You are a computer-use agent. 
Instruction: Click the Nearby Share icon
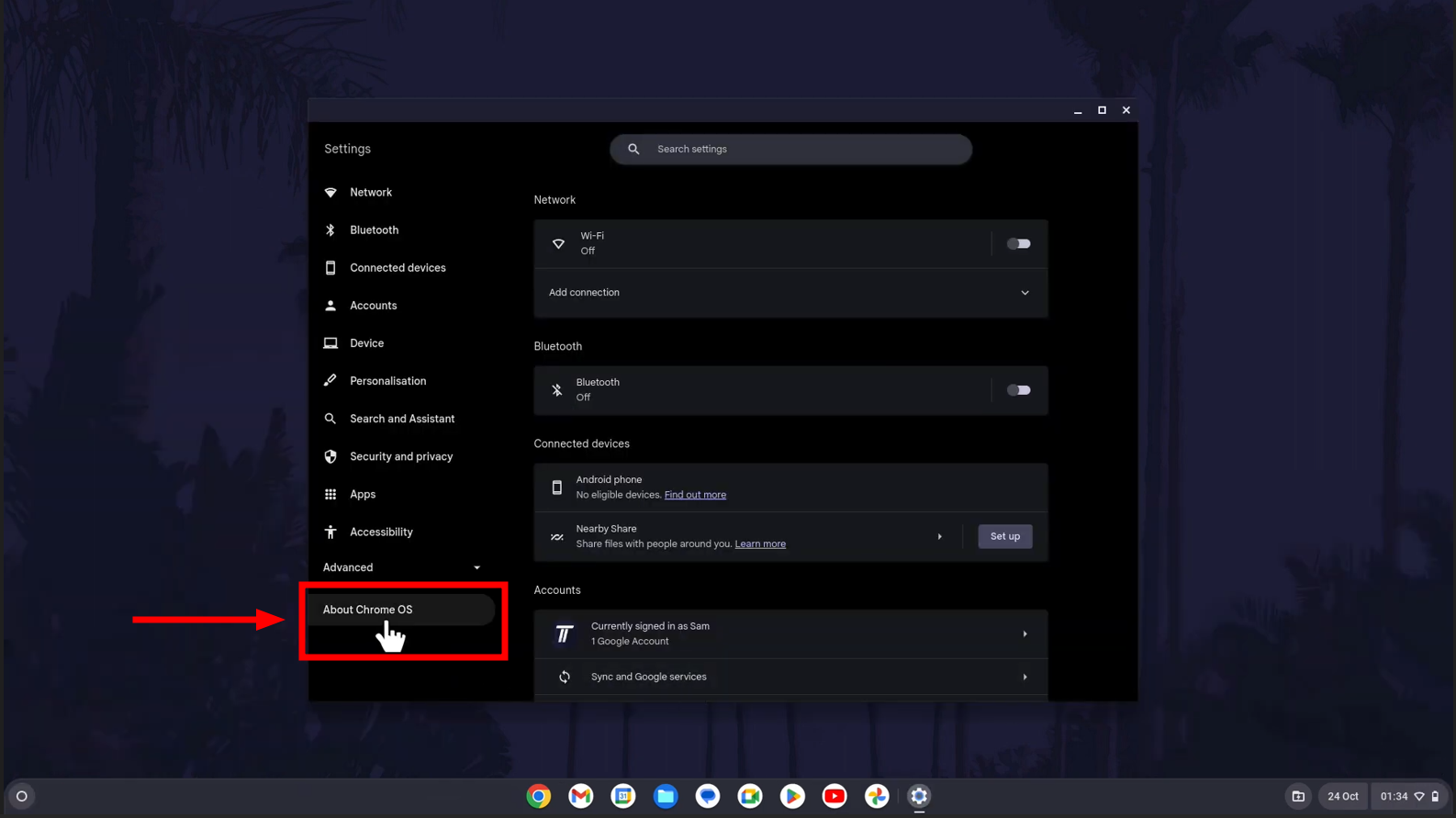pyautogui.click(x=557, y=537)
